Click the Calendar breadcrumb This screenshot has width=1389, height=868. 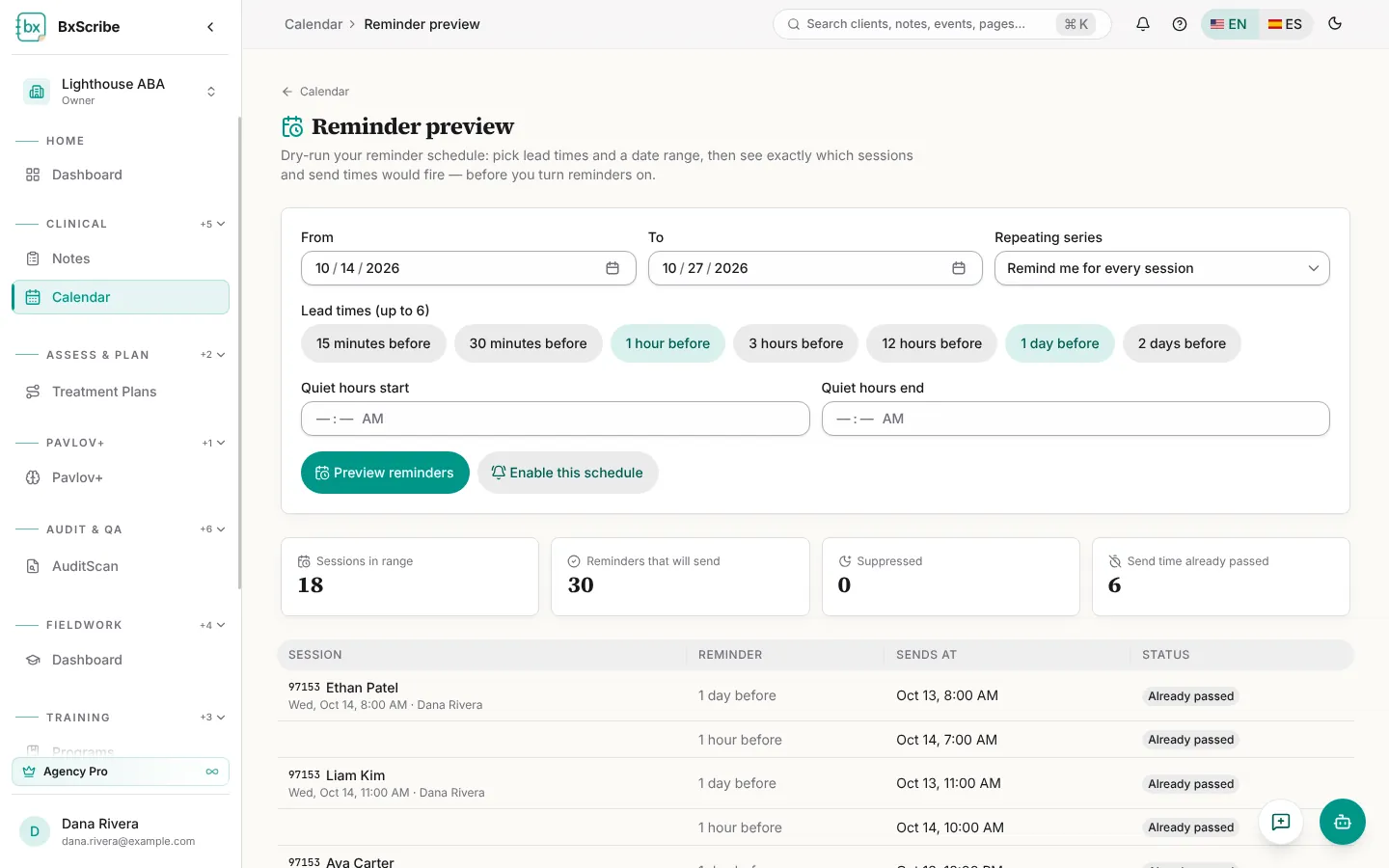313,24
